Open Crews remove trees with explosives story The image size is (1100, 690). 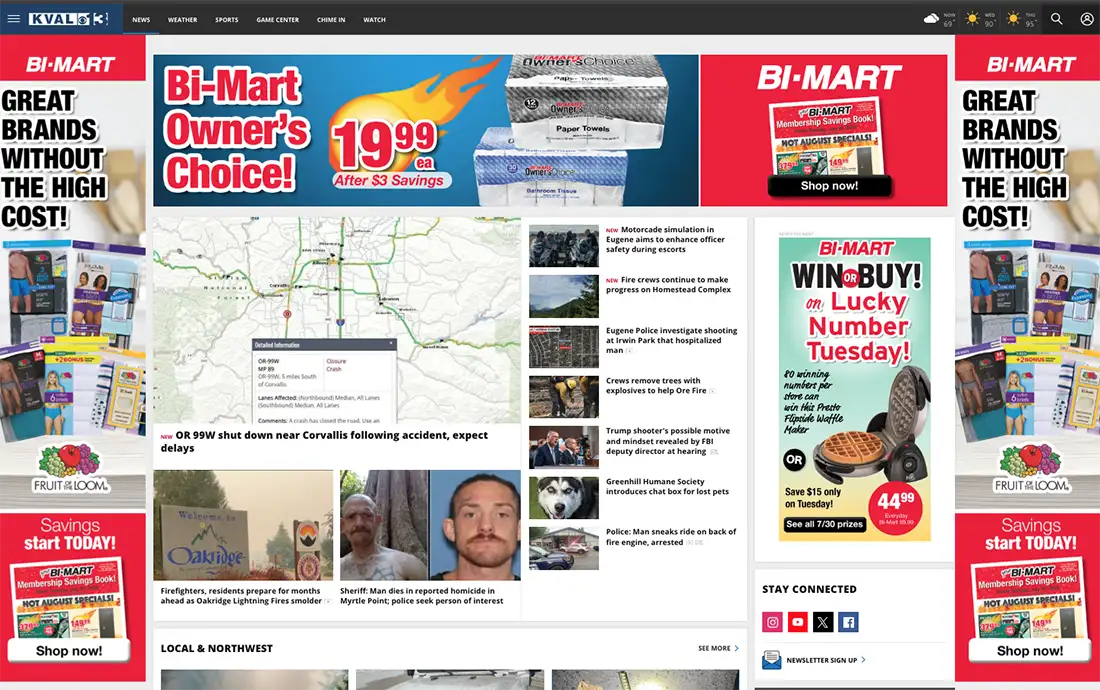coord(657,386)
